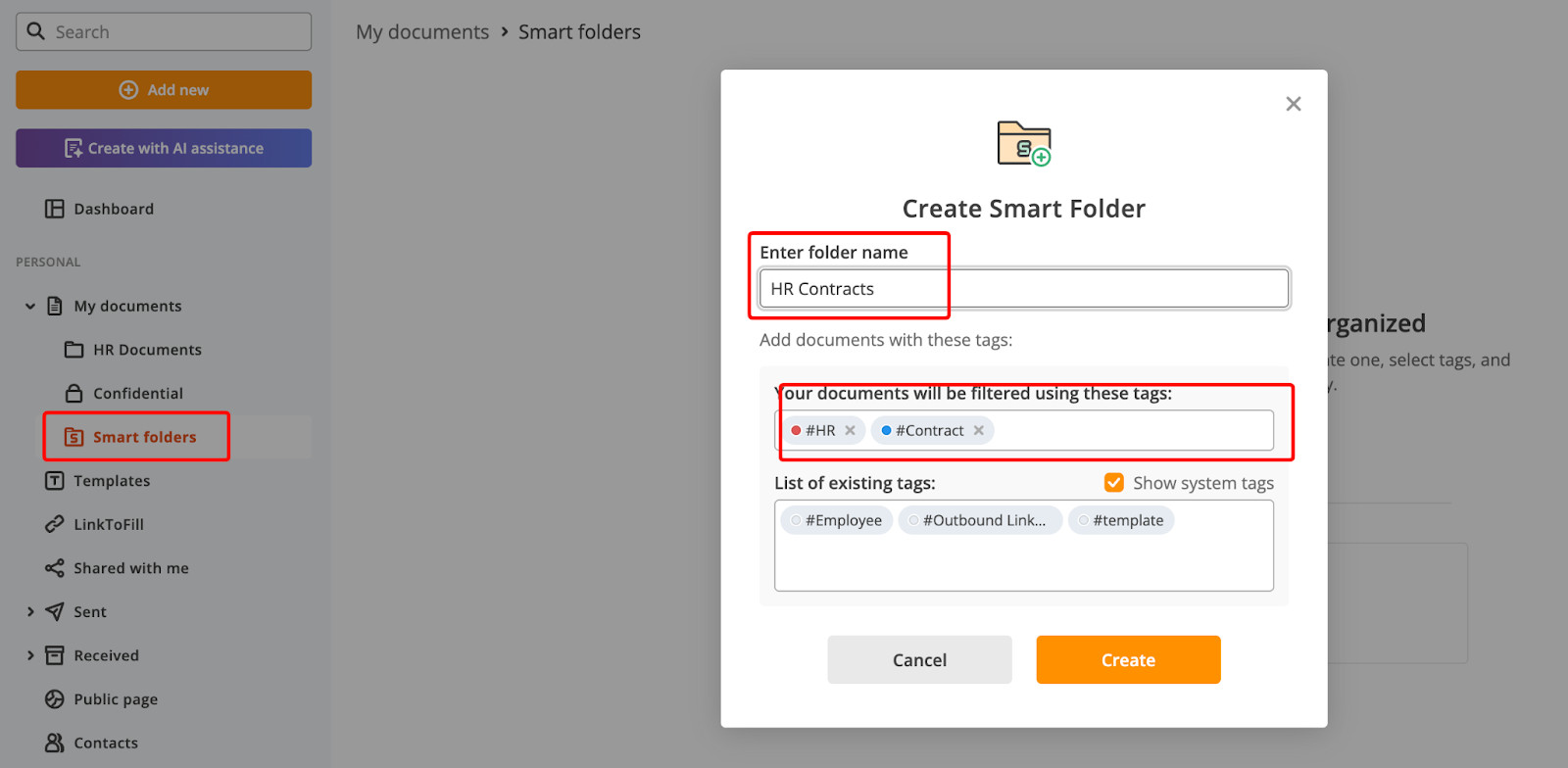Expand the Sent section chevron

coord(30,611)
